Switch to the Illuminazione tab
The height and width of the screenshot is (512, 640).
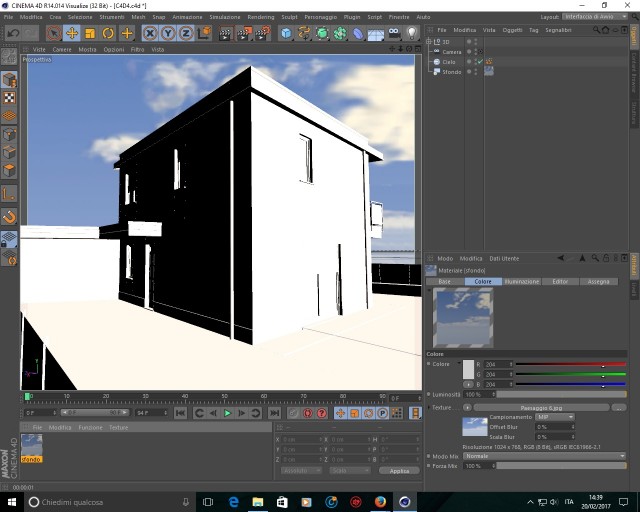[x=522, y=281]
